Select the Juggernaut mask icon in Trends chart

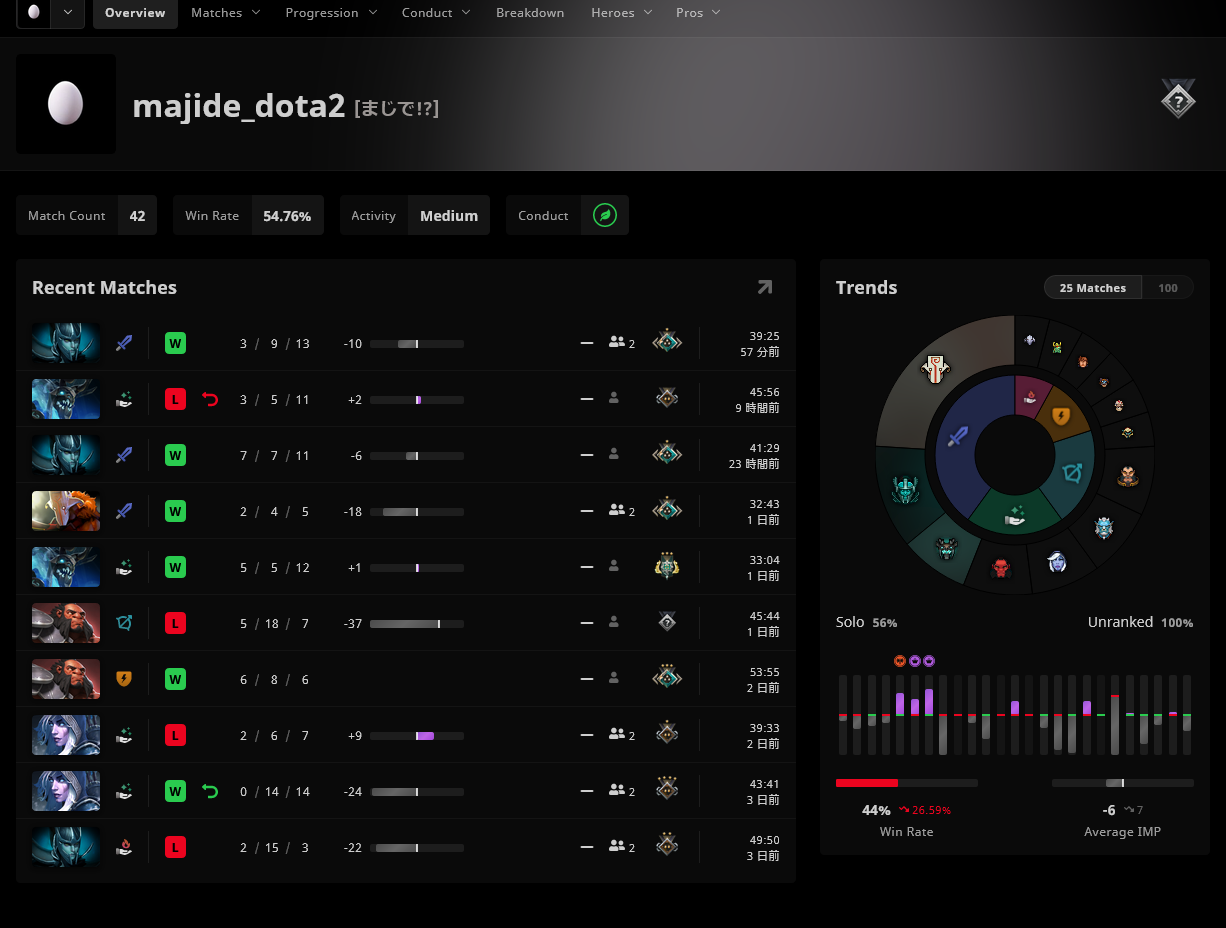point(935,368)
